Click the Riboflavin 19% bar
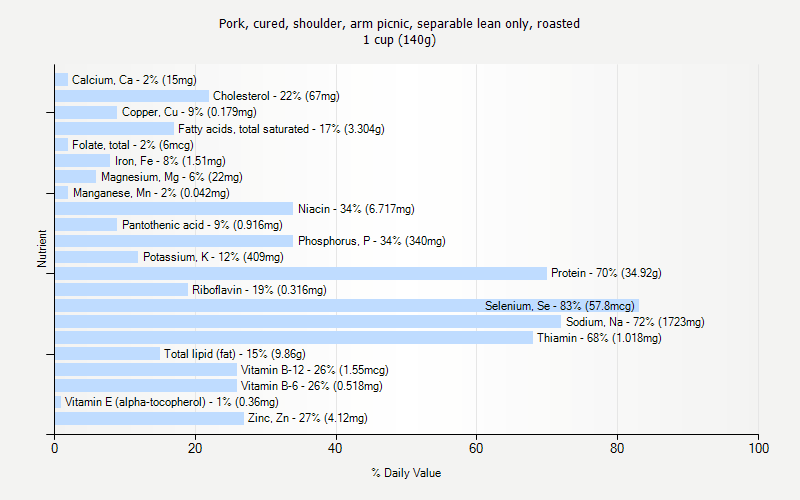 click(121, 290)
